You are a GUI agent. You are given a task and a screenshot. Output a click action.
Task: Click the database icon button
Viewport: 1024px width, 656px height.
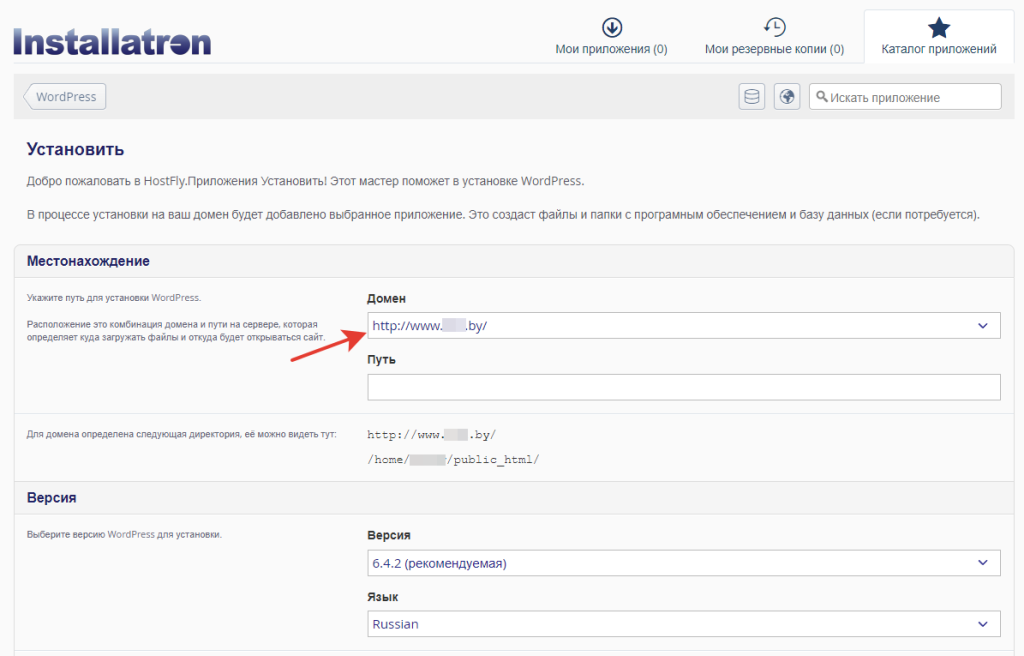point(752,97)
